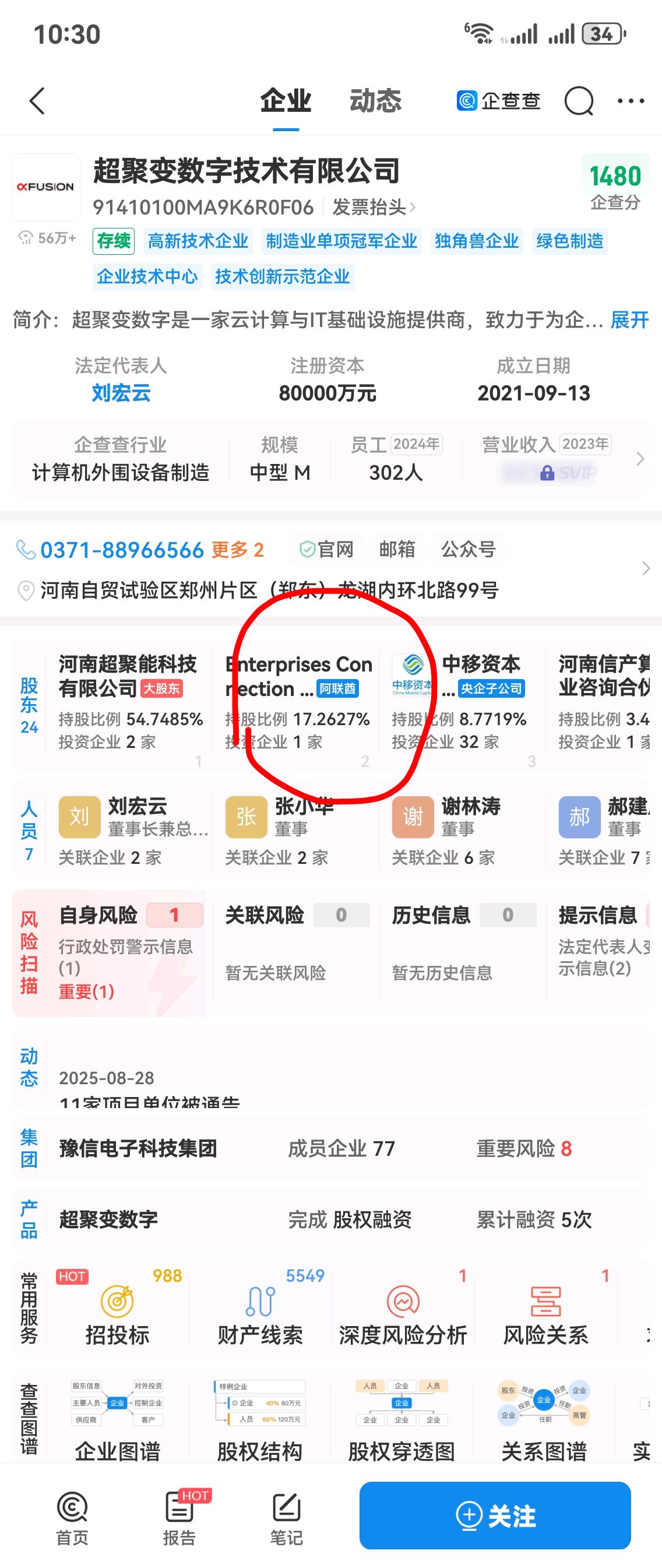Image resolution: width=662 pixels, height=1568 pixels.
Task: Switch to the 动态 tab
Action: [x=375, y=100]
